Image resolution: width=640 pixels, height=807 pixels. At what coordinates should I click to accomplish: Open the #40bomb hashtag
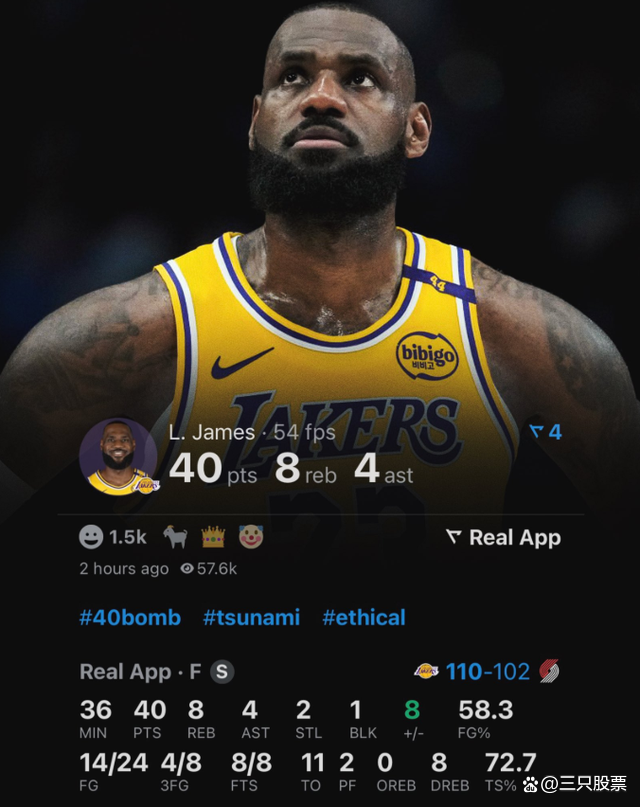click(x=130, y=617)
